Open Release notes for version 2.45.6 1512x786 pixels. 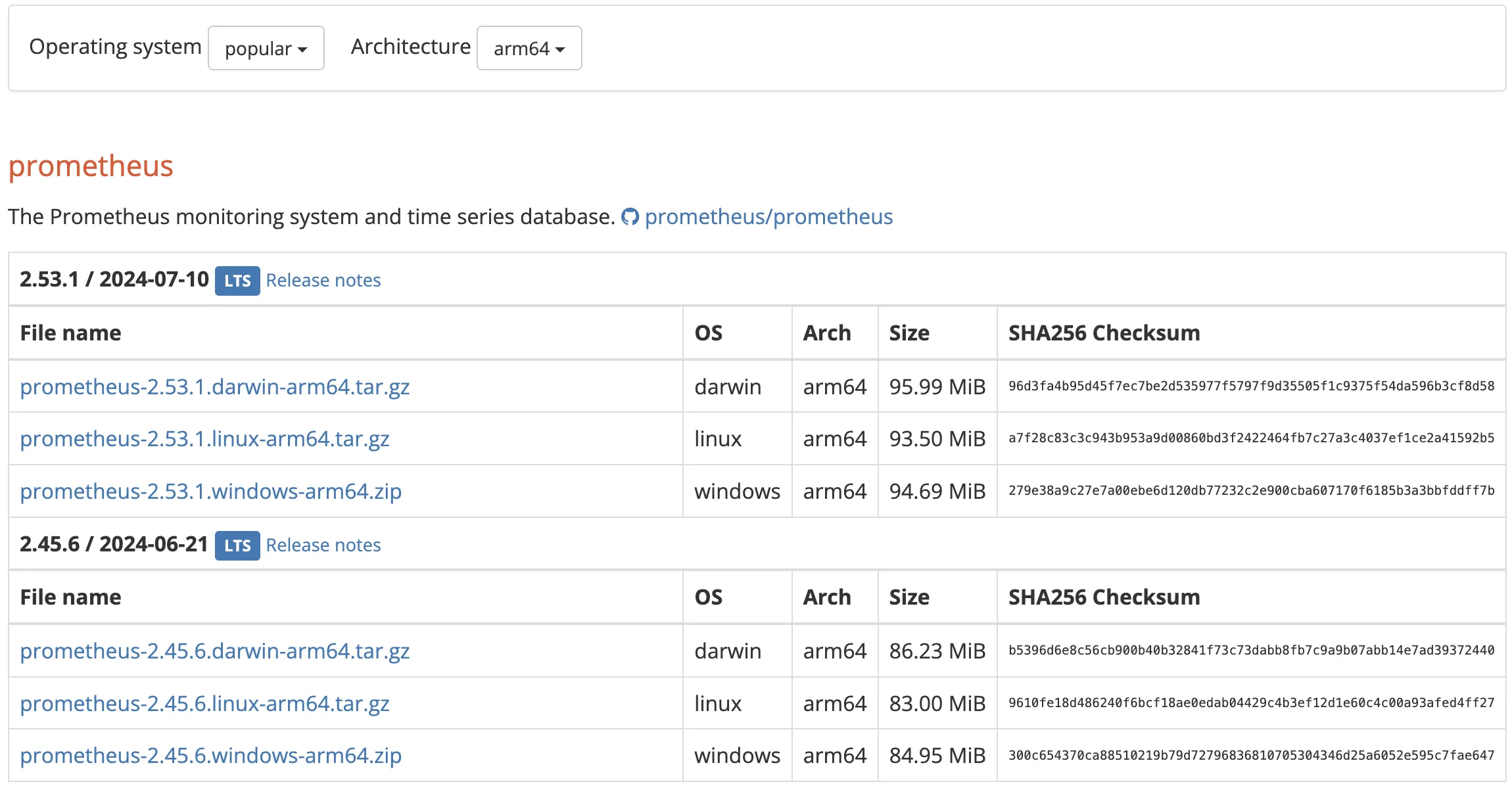pyautogui.click(x=323, y=545)
